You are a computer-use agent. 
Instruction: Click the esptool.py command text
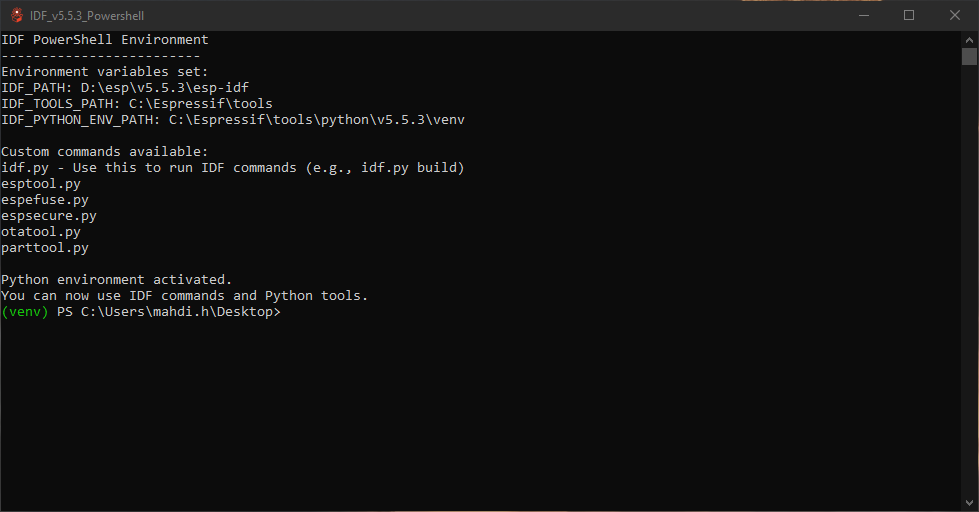coord(41,184)
